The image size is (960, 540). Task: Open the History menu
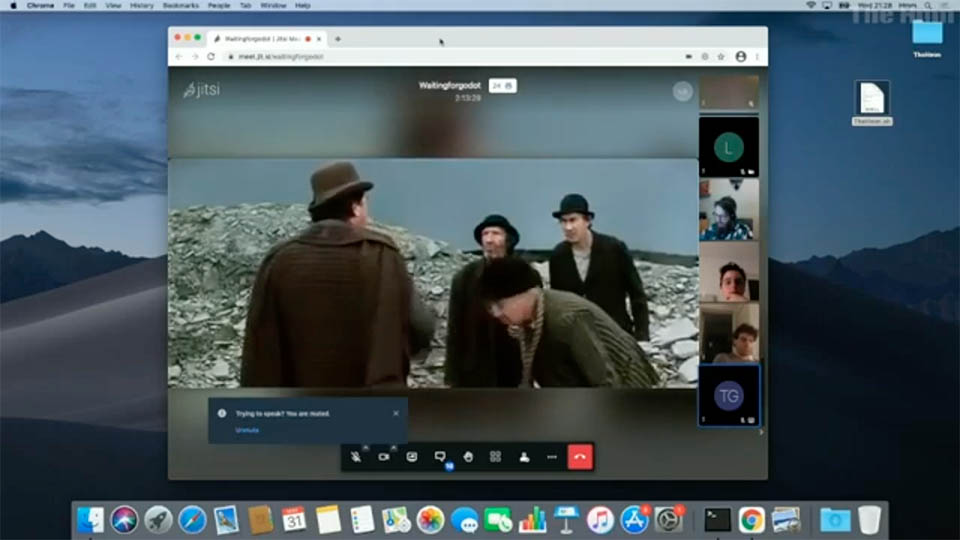(x=141, y=5)
